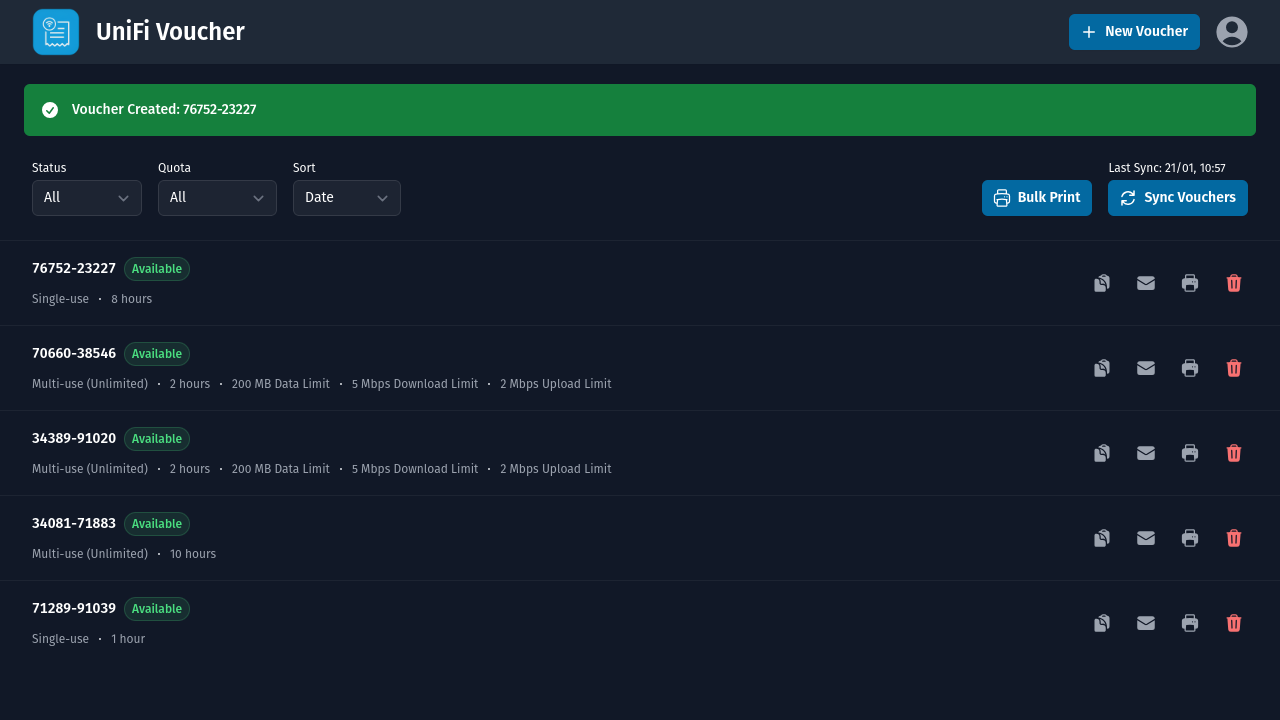Screen dimensions: 1280x720
Task: Start Bulk Print of vouchers
Action: pos(1037,197)
